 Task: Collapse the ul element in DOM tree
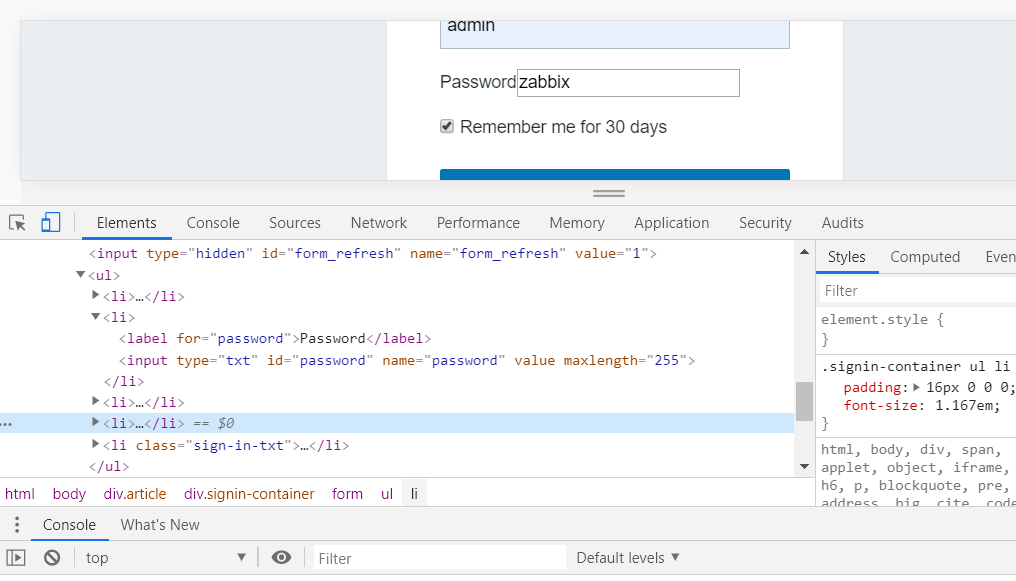[82, 275]
